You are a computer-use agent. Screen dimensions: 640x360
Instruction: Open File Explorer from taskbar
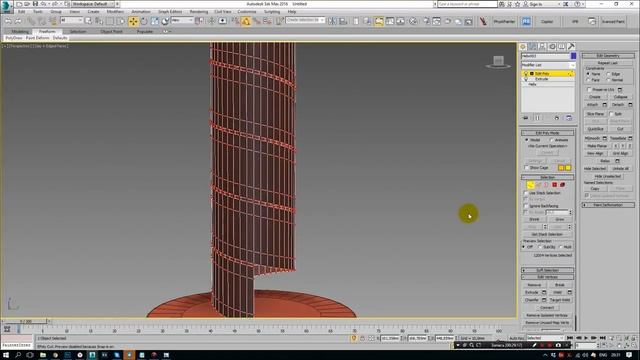point(42,355)
